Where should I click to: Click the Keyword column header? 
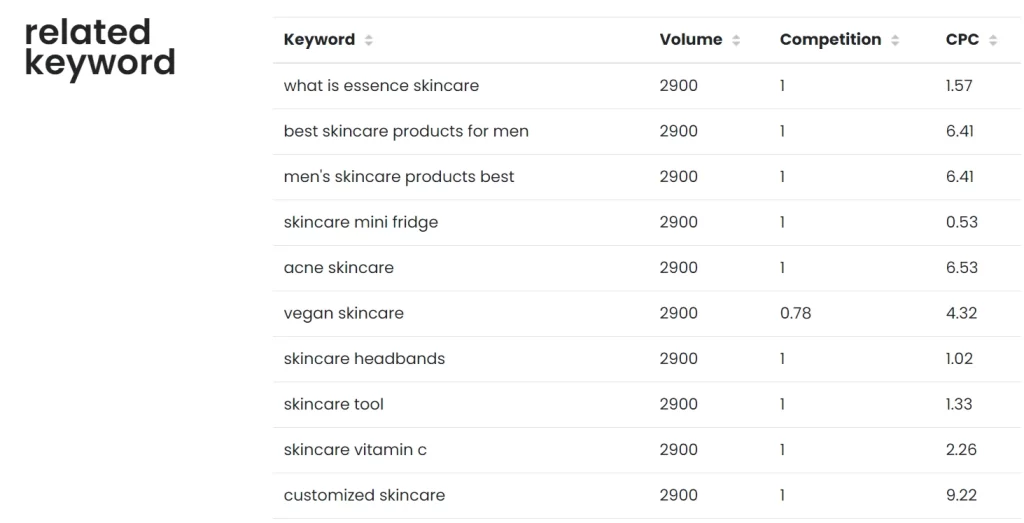[x=319, y=40]
